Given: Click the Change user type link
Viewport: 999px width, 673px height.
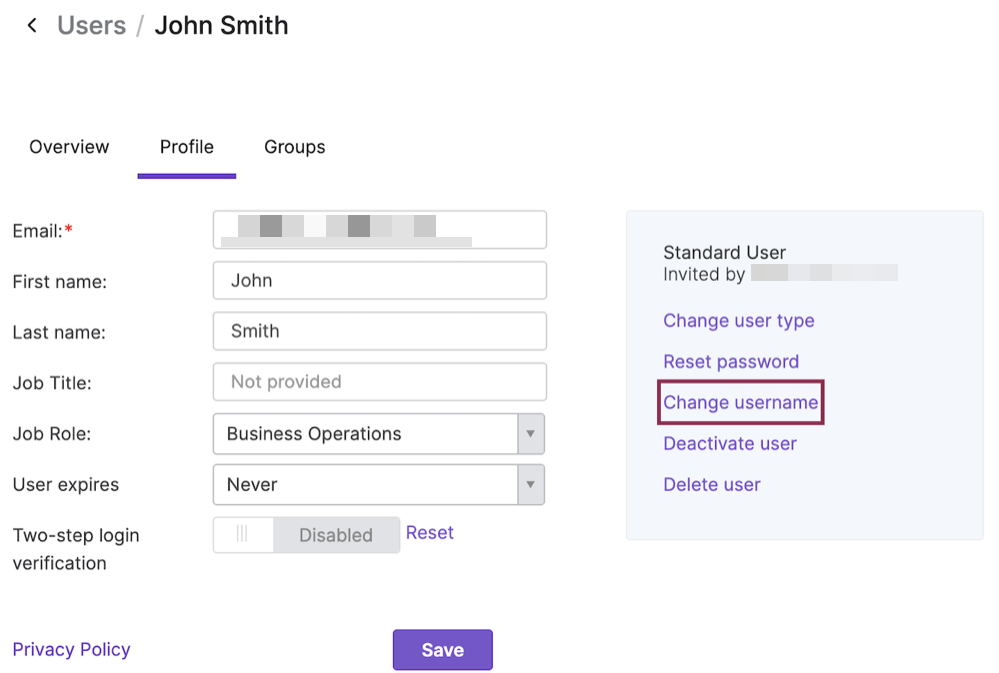Looking at the screenshot, I should [x=739, y=320].
